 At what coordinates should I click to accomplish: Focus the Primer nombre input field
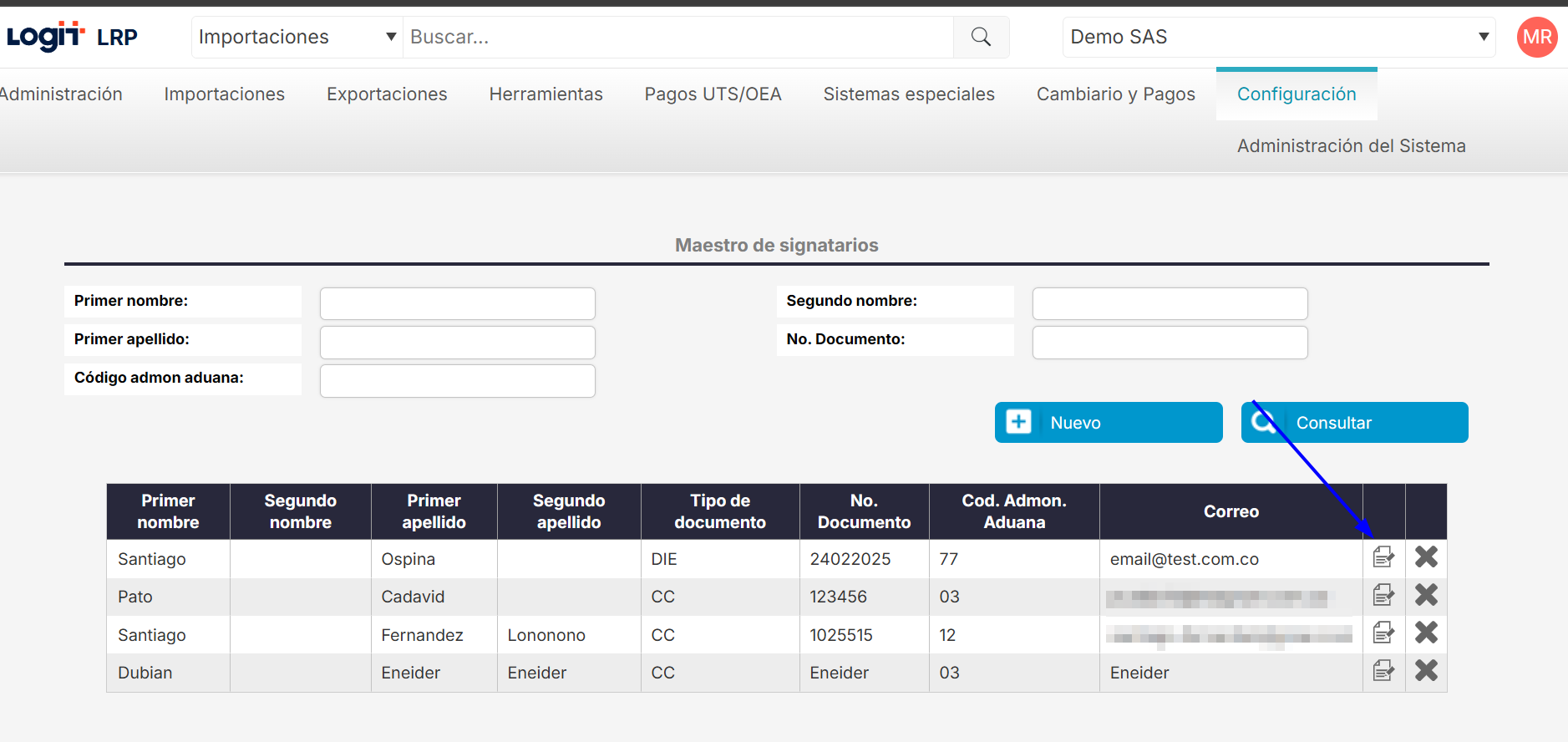pyautogui.click(x=458, y=303)
